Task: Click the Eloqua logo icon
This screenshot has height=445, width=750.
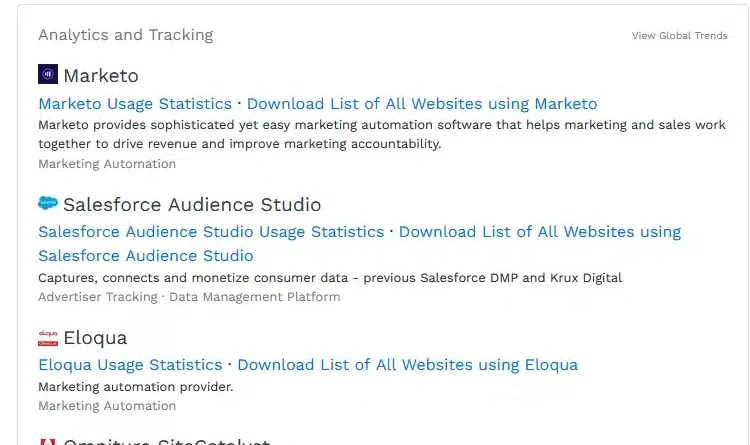Action: point(48,337)
